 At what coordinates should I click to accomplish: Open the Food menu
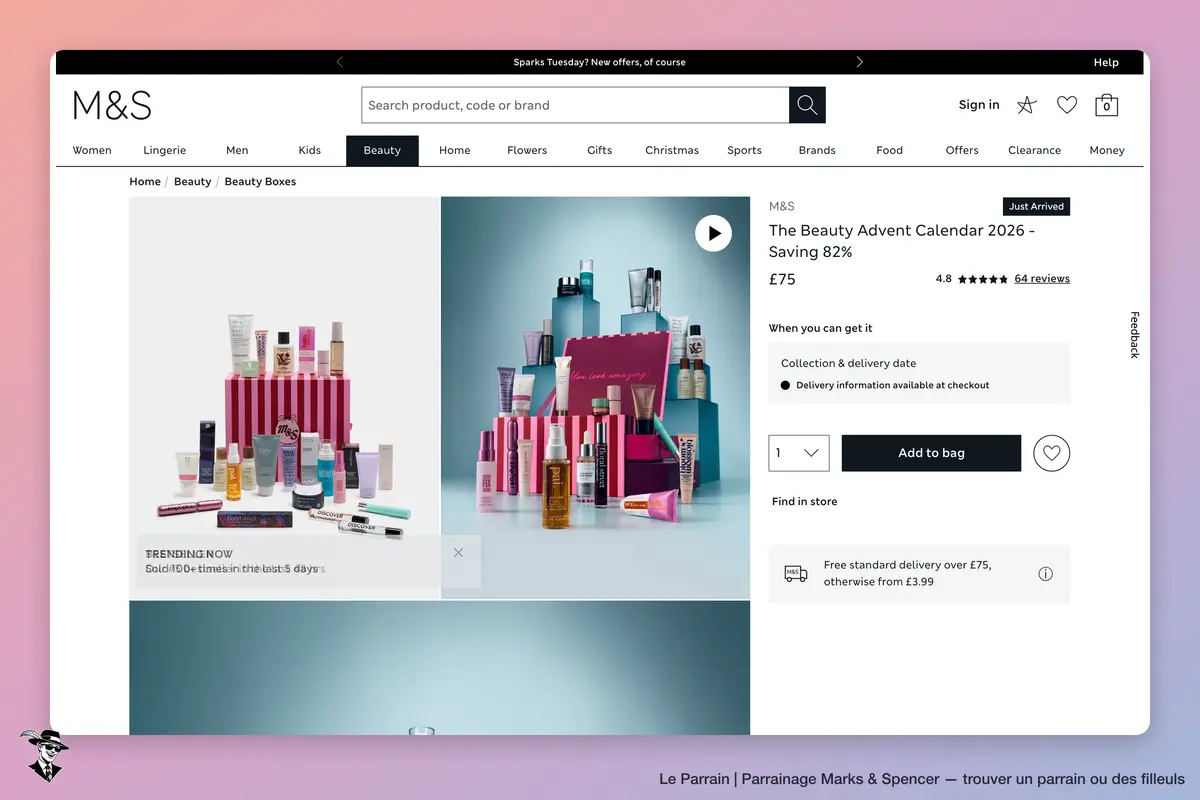pos(889,150)
